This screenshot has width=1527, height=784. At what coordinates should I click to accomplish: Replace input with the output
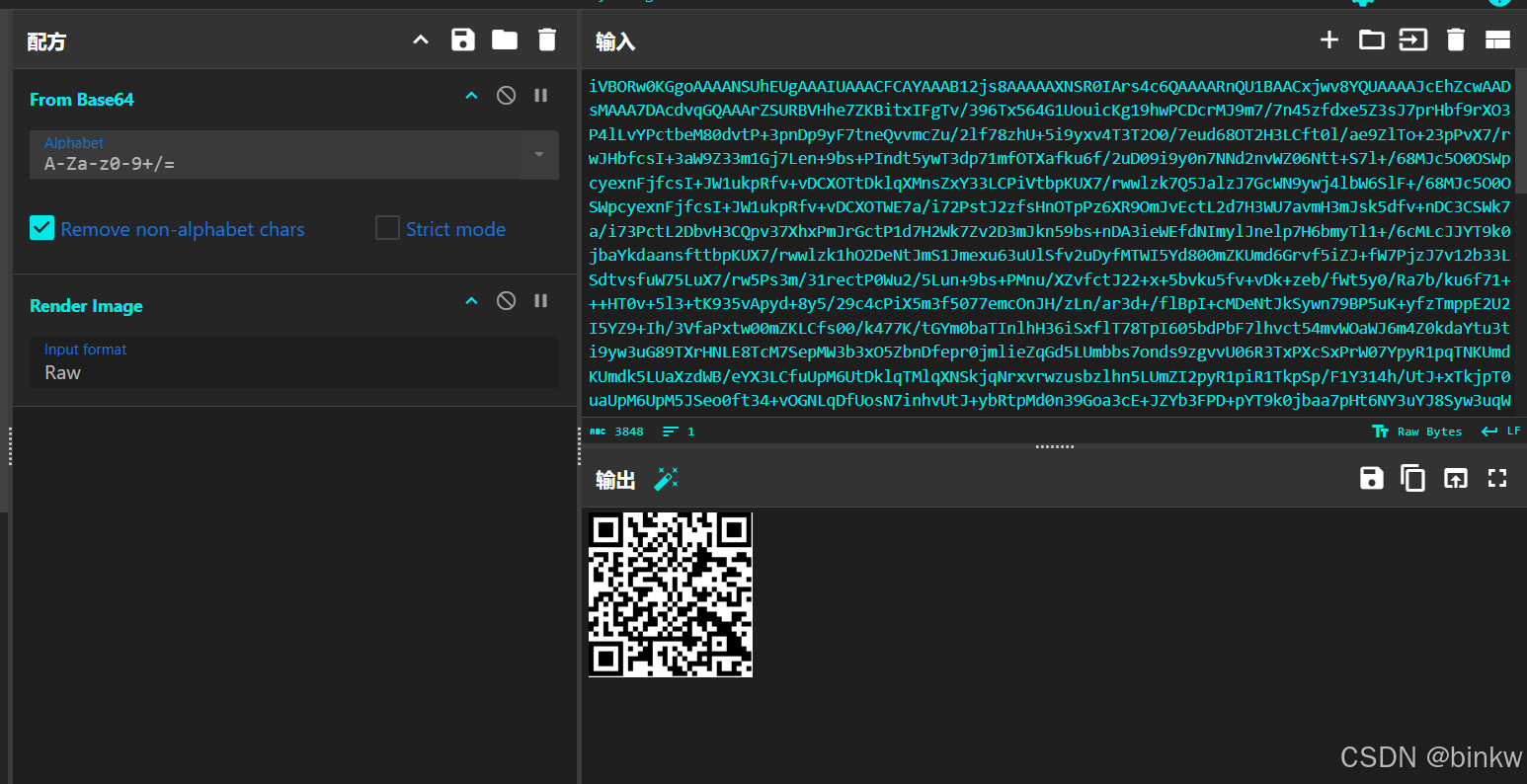[1455, 478]
